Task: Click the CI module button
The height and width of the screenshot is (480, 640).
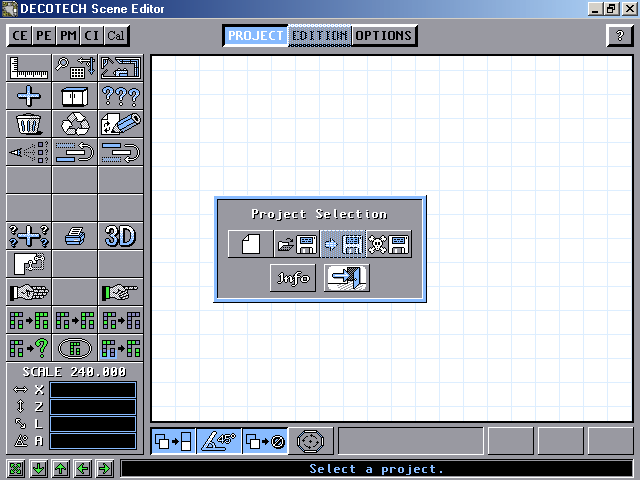Action: [x=91, y=36]
